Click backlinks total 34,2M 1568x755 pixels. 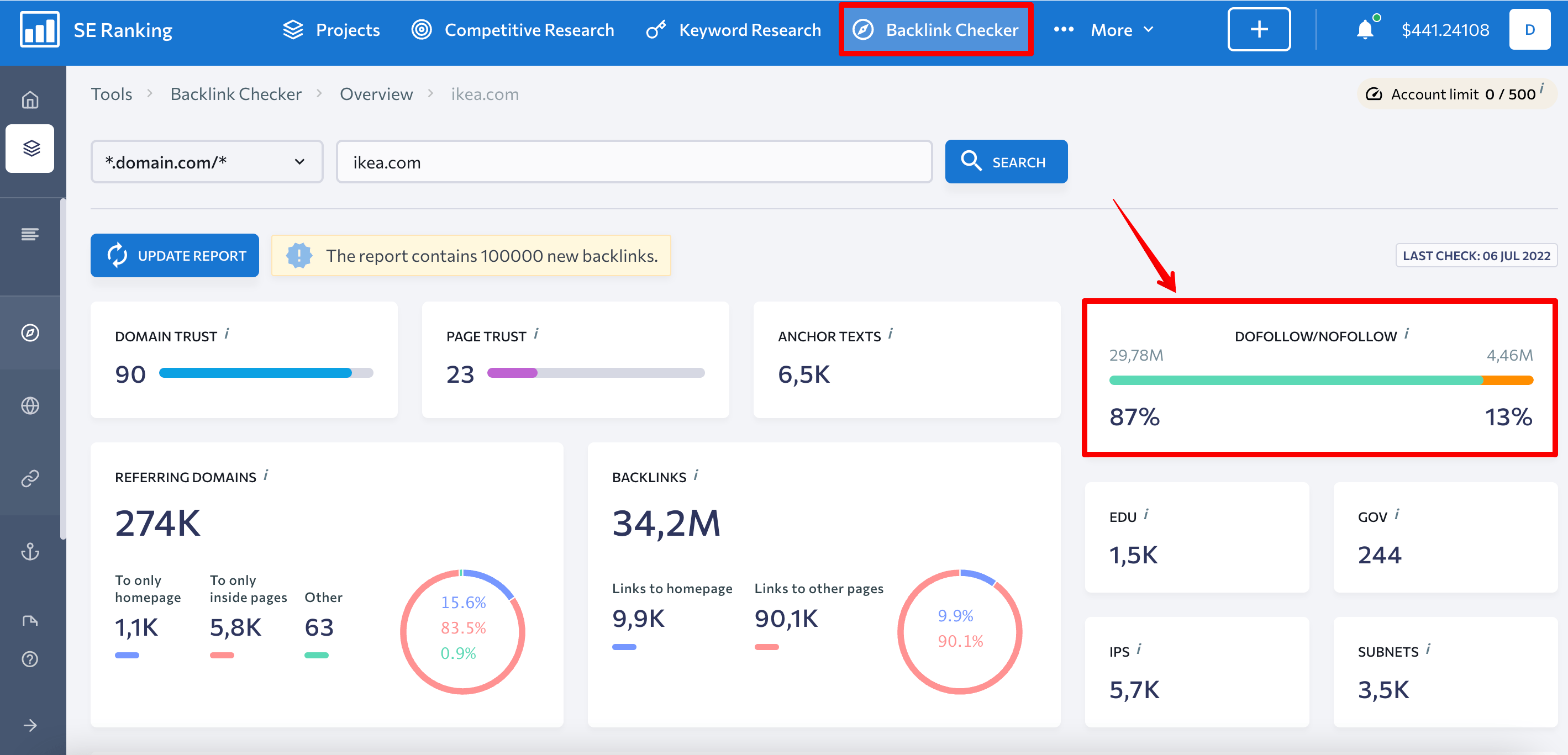666,523
